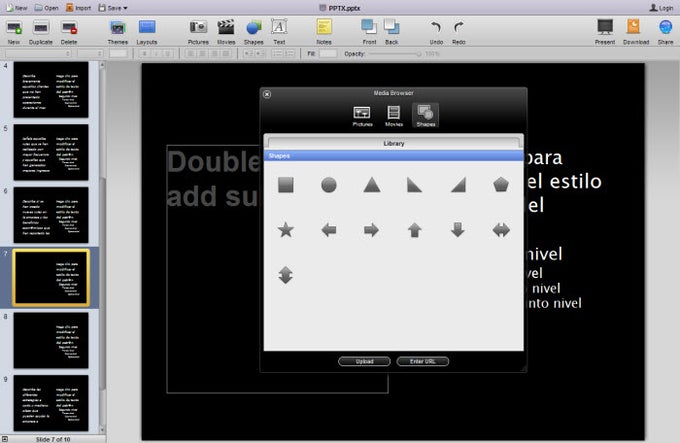680x443 pixels.
Task: Bring object to Front
Action: tap(369, 32)
